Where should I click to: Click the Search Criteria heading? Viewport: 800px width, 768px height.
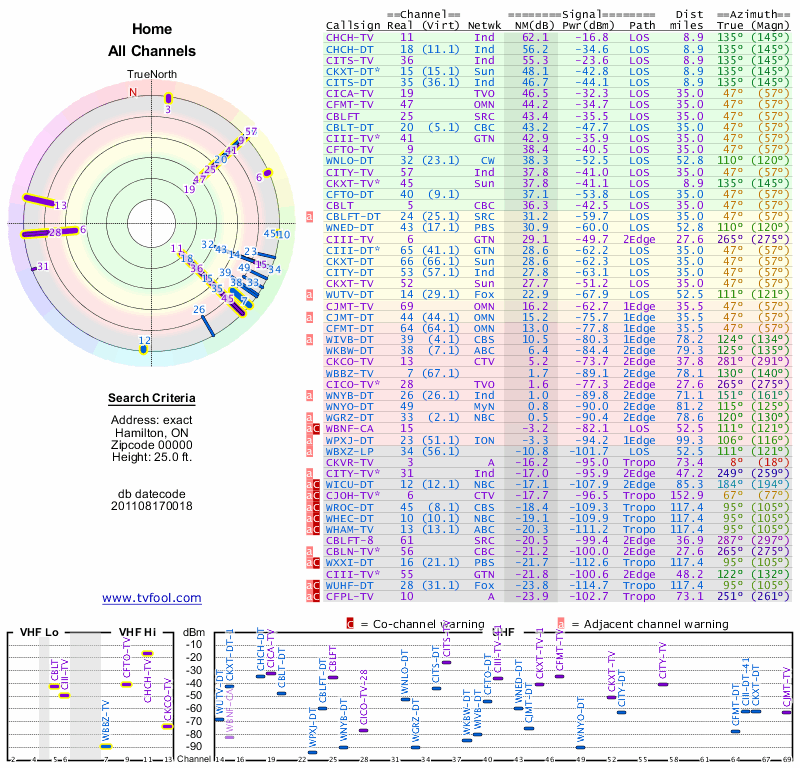(152, 398)
